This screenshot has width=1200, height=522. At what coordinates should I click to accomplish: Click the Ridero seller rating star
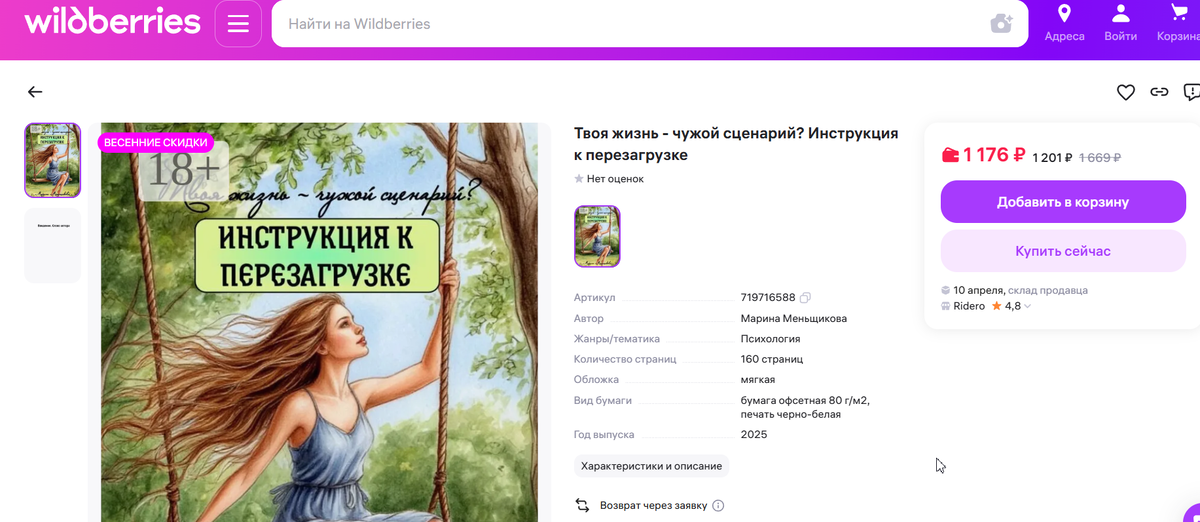996,306
